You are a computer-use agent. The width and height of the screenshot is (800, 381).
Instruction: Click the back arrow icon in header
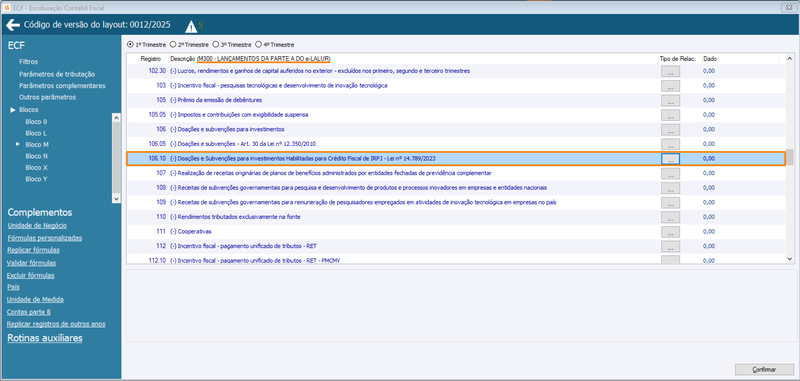pos(13,25)
